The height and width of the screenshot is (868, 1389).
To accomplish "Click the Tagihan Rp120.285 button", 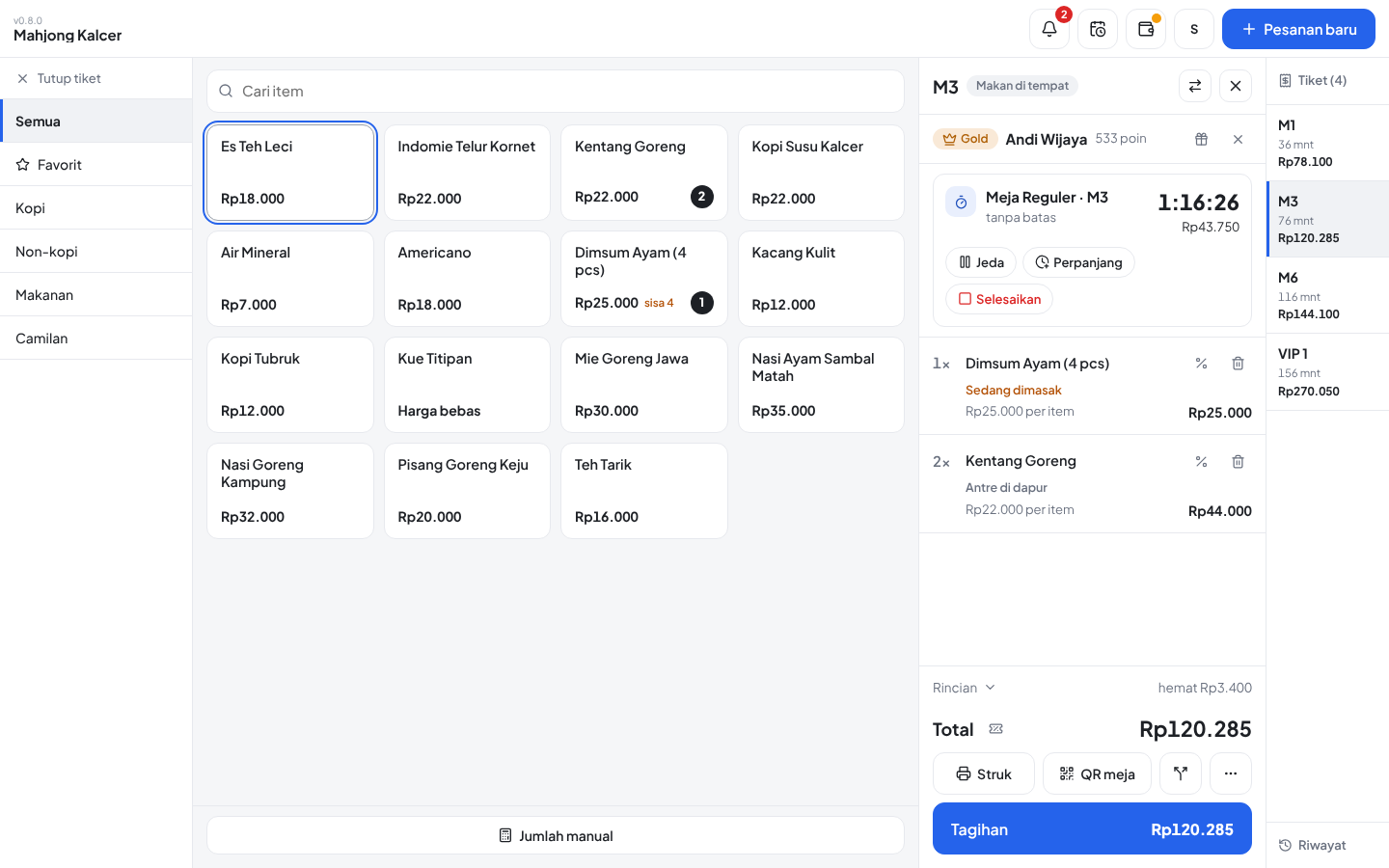I will (1092, 828).
